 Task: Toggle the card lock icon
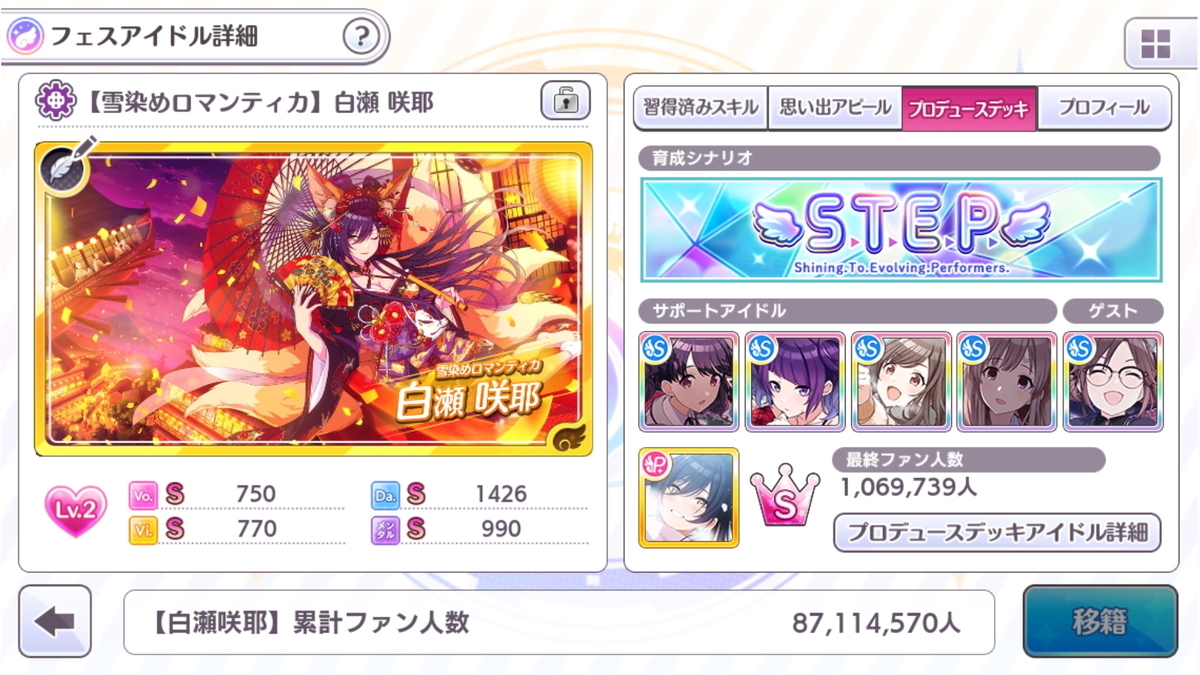tap(565, 100)
